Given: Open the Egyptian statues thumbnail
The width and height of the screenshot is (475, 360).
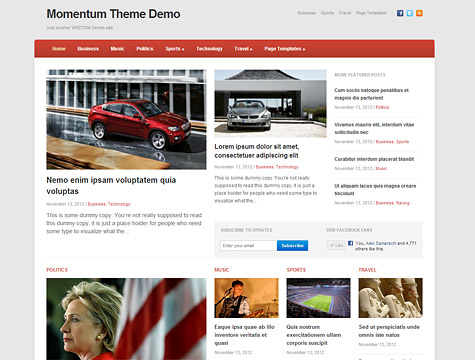Looking at the screenshot, I should click(x=390, y=298).
